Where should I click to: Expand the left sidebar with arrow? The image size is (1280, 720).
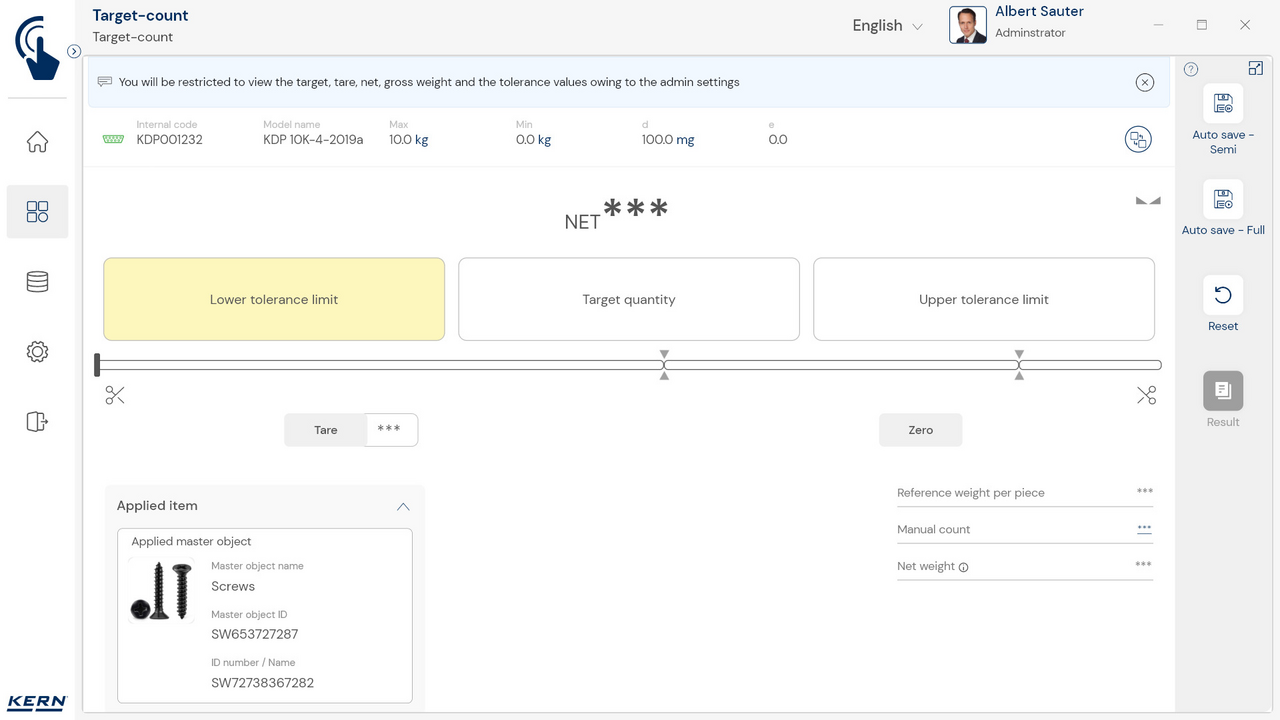(74, 51)
